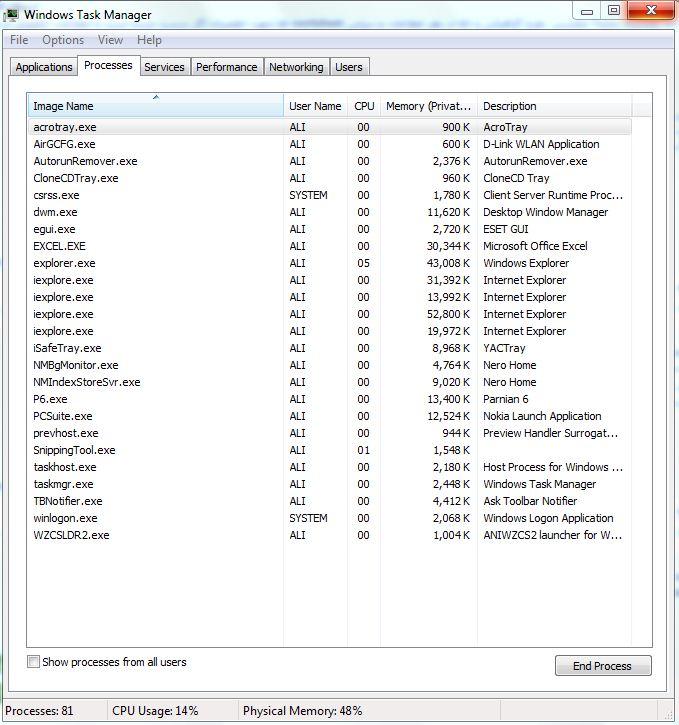Select the AutorunRemover.exe process row

330,161
